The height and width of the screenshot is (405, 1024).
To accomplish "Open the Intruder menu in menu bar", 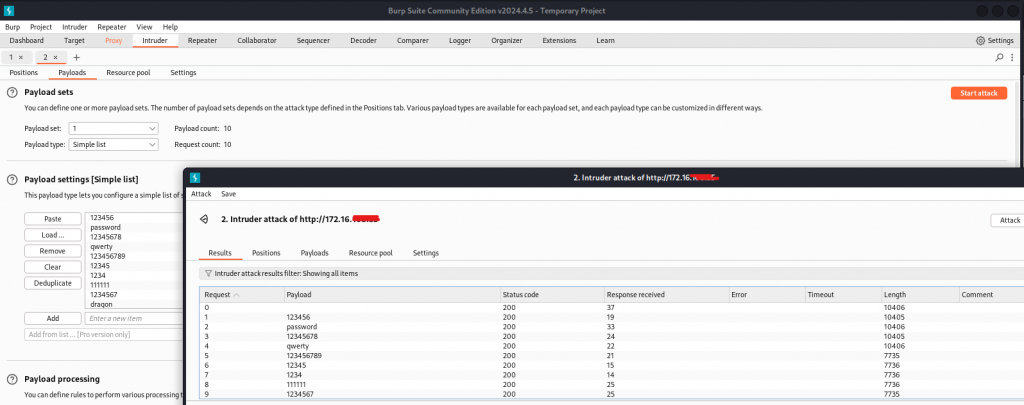I will tap(74, 27).
